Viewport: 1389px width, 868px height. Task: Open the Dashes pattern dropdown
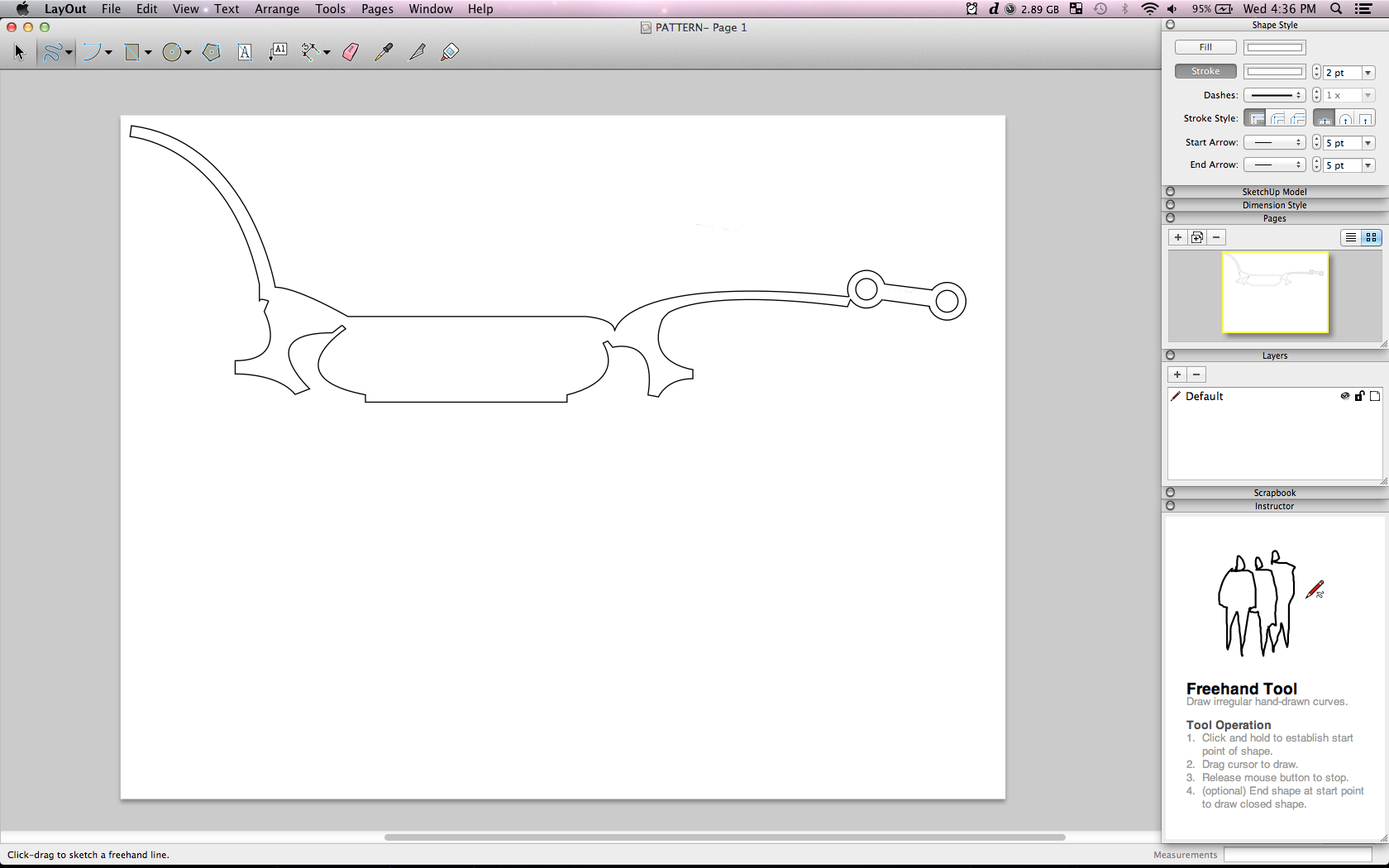pos(1274,95)
